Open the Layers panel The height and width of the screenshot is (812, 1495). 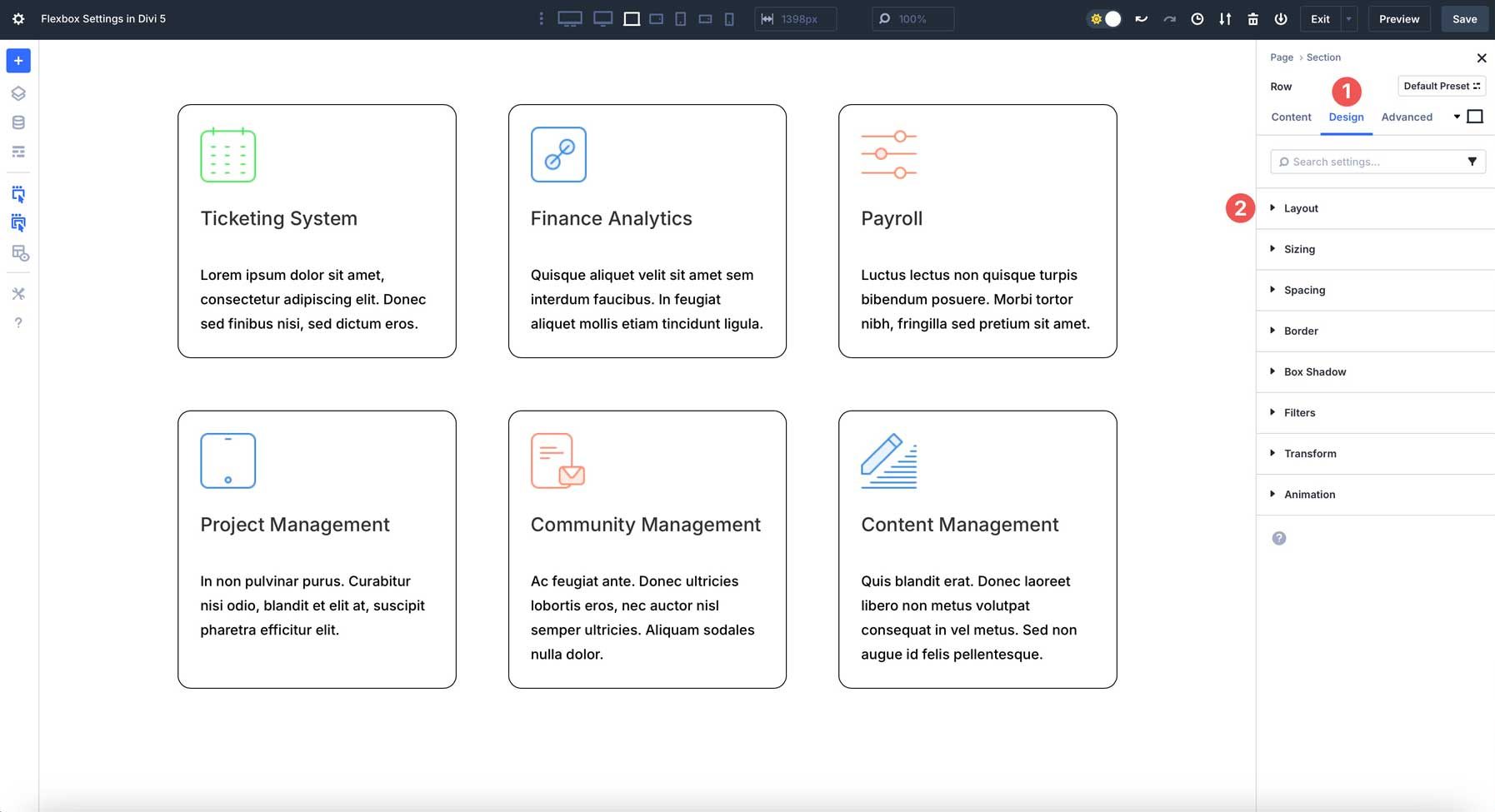pyautogui.click(x=17, y=92)
